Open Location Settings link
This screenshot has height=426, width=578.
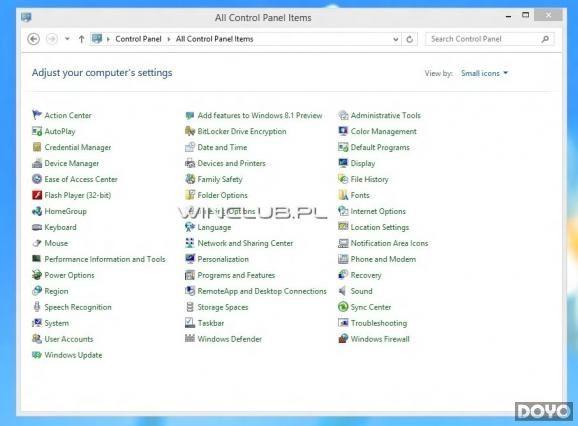[380, 227]
